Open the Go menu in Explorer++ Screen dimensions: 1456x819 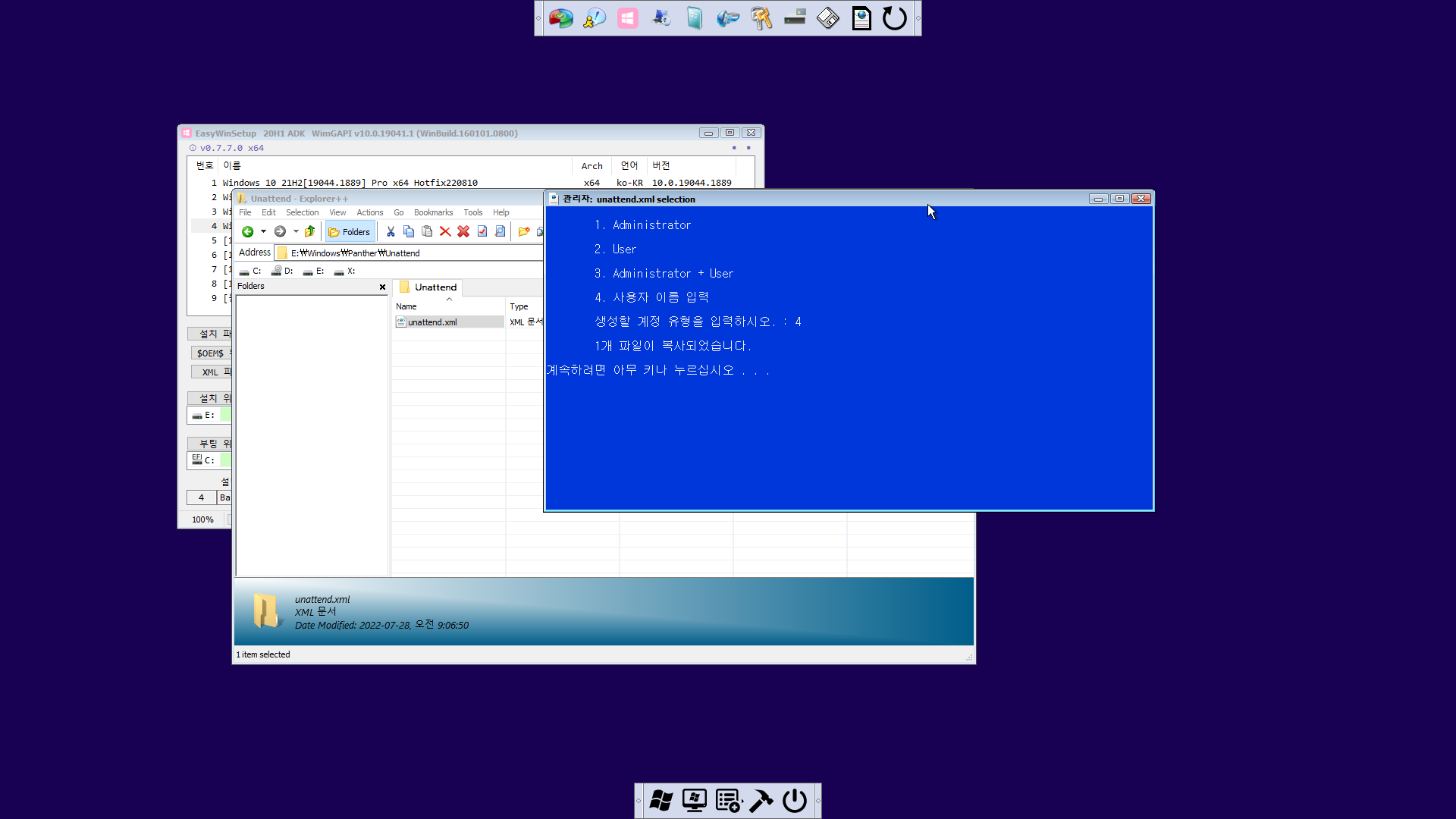(399, 213)
